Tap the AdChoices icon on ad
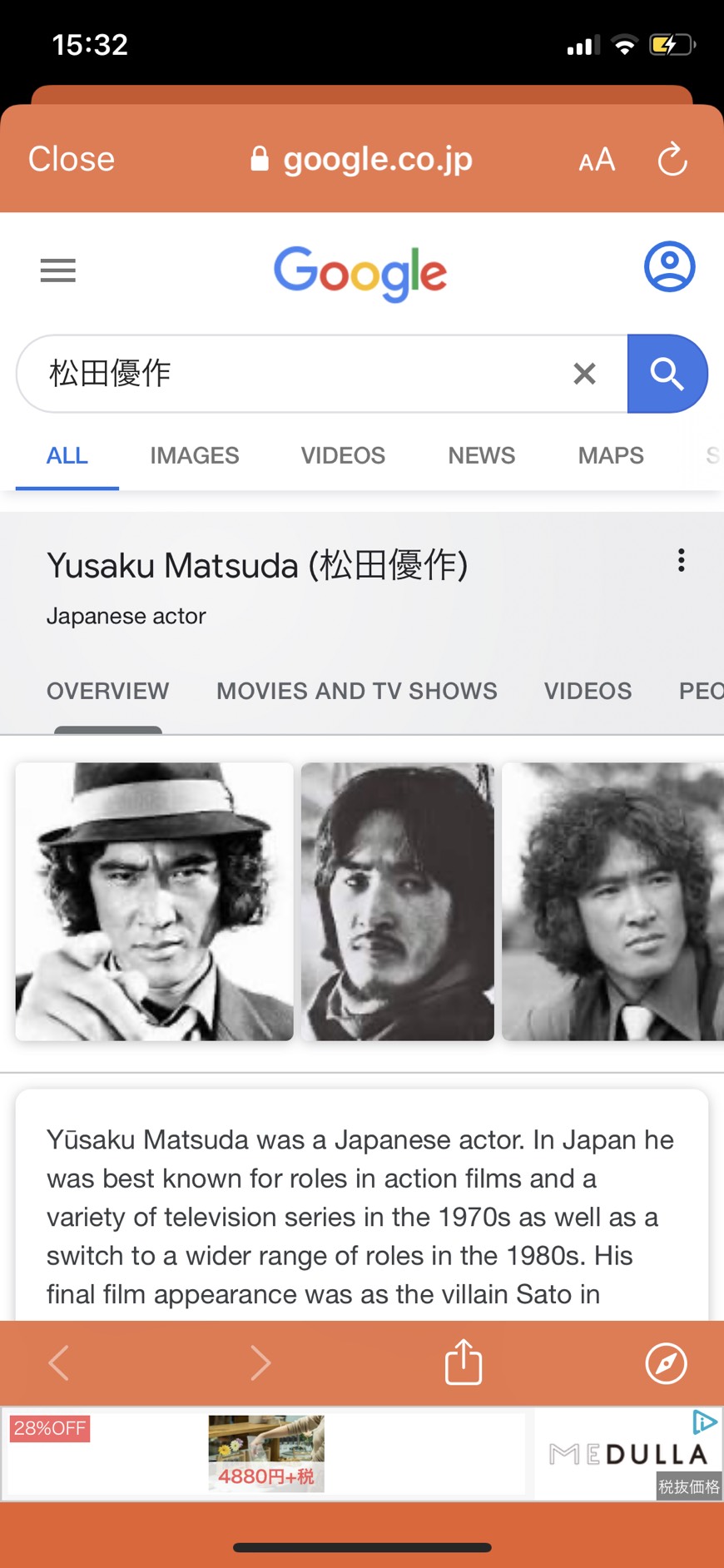 coord(705,1422)
